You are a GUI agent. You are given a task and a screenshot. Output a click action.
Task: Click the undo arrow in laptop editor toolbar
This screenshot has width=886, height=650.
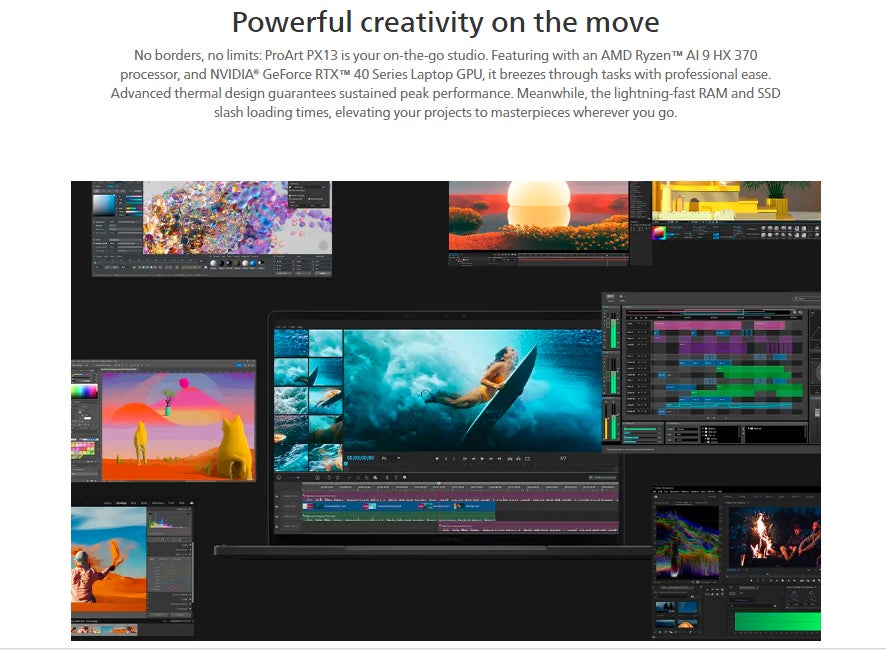[329, 478]
